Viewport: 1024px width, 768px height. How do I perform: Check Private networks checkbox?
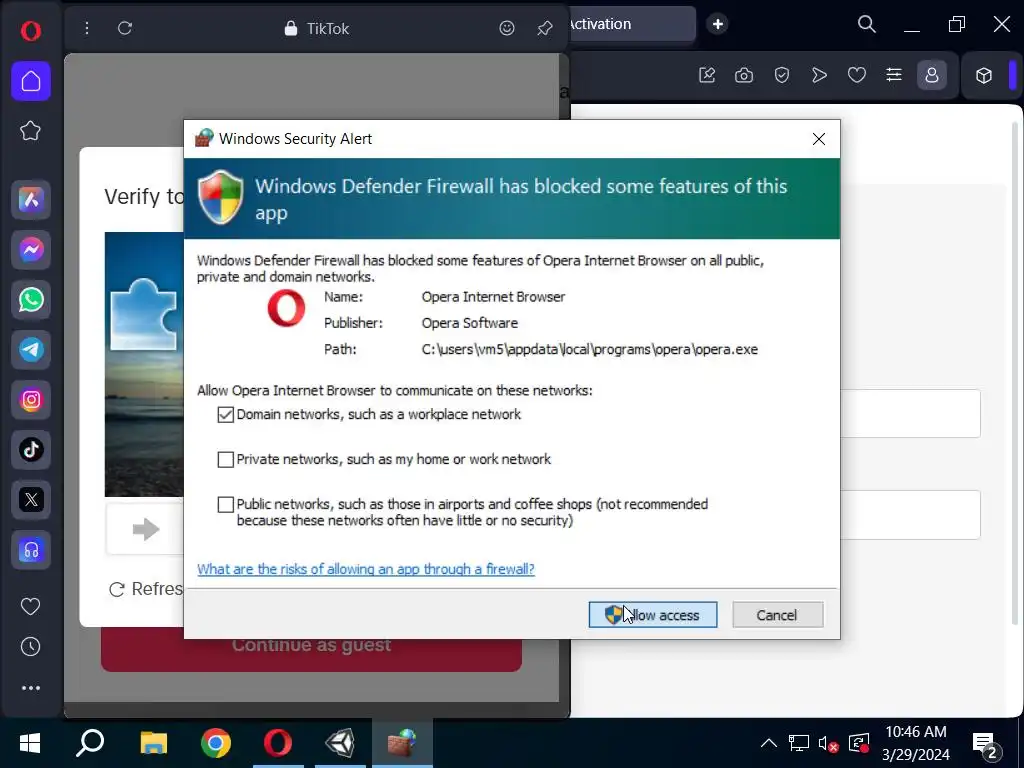[x=225, y=460]
